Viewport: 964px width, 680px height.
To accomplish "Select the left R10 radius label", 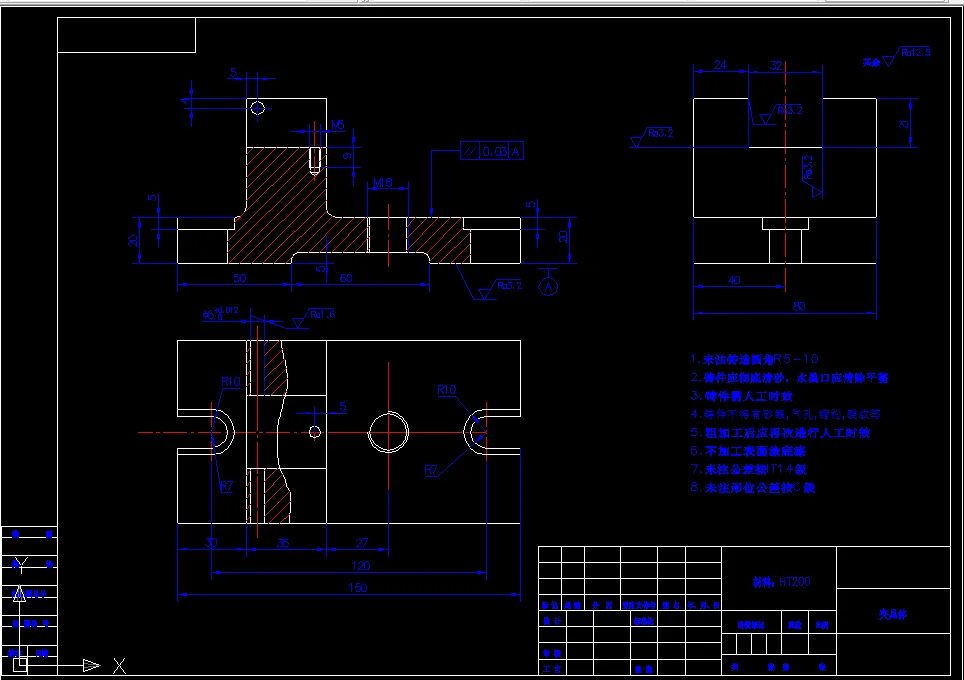I will (x=231, y=381).
